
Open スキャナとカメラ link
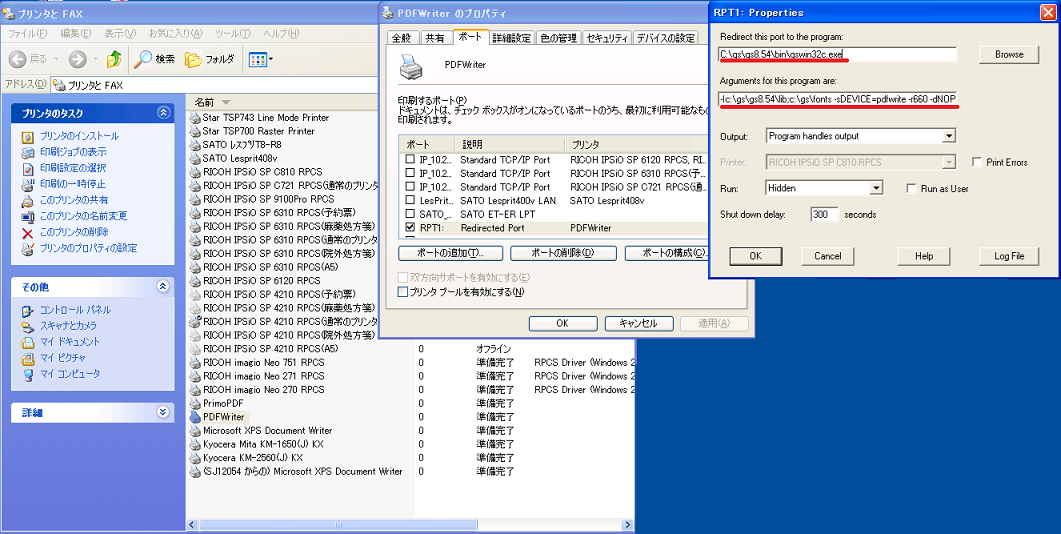tap(68, 326)
